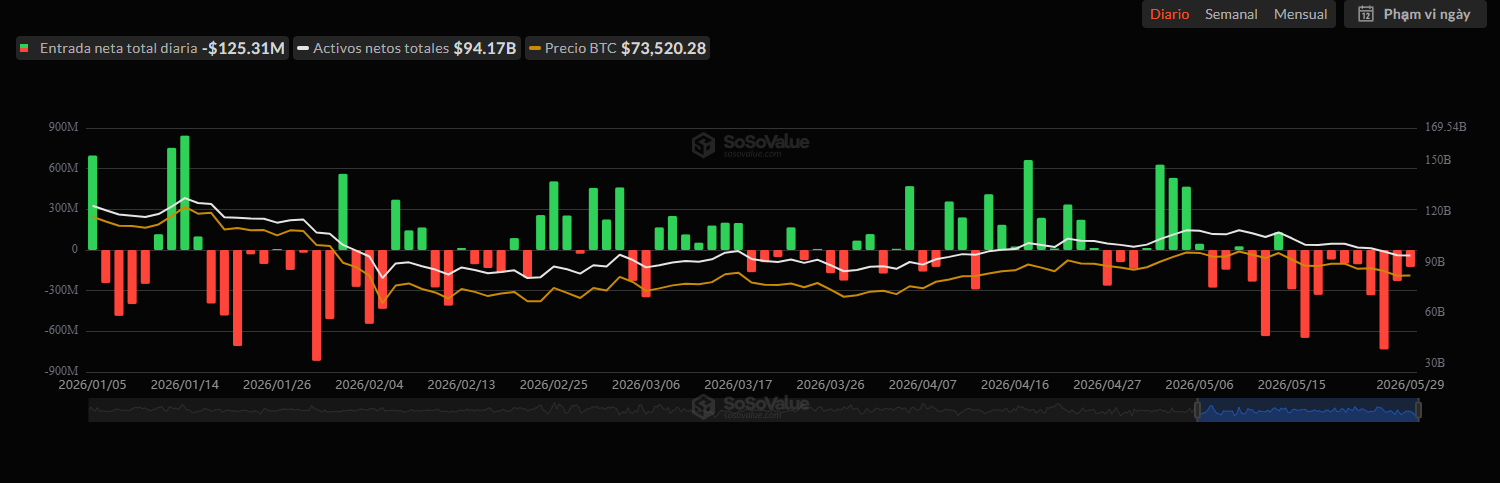Click the red-green bar legend icon
Image resolution: width=1500 pixels, height=483 pixels.
click(x=24, y=48)
